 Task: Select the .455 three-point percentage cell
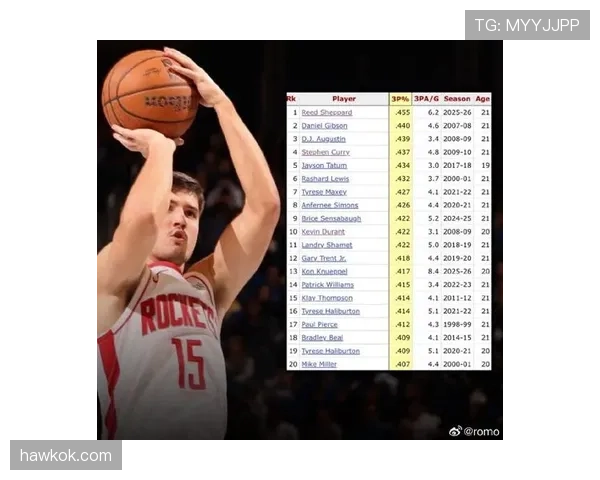click(x=403, y=113)
